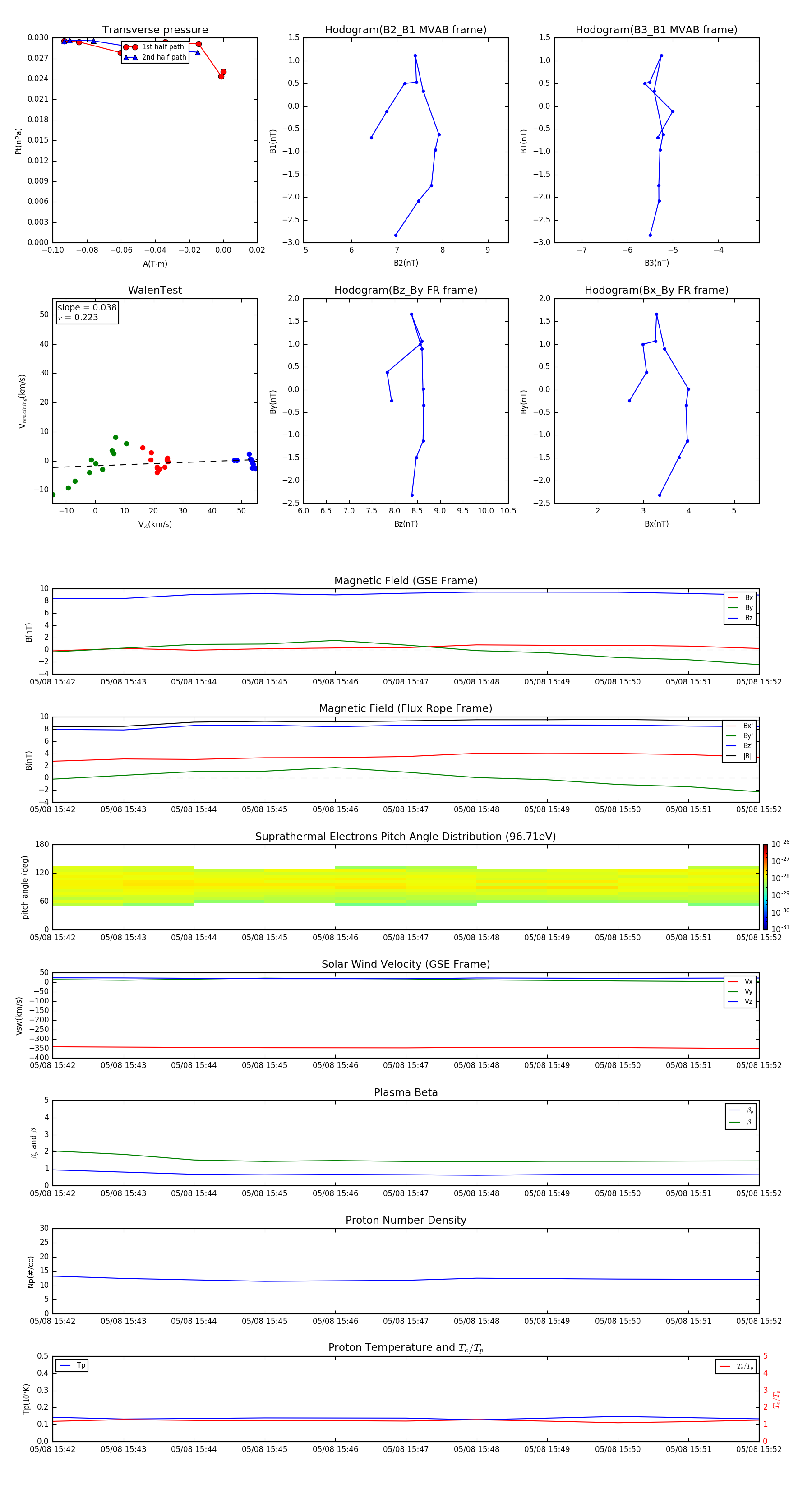Click the "Solar Wind Velocity (GSE Frame)" title
812x1489 pixels.
point(406,965)
